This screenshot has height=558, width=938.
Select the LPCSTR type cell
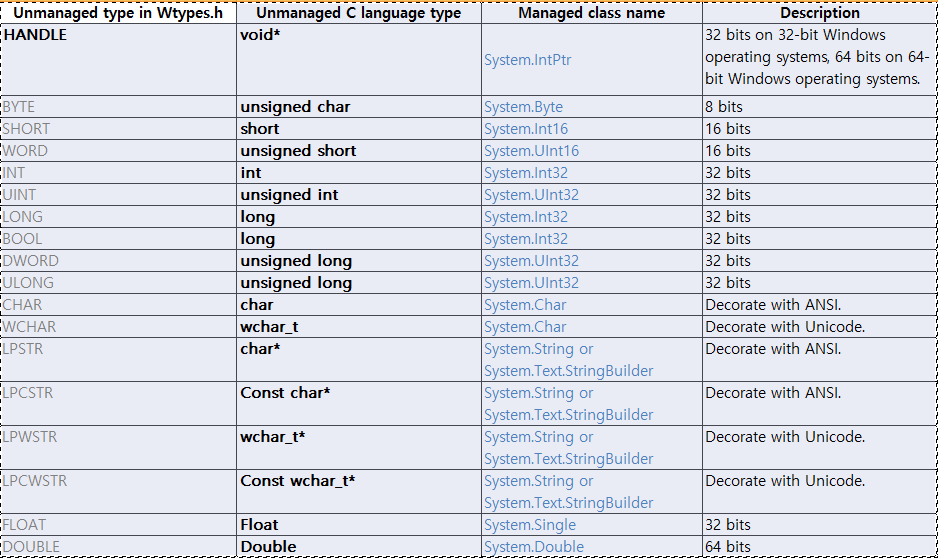coord(118,404)
